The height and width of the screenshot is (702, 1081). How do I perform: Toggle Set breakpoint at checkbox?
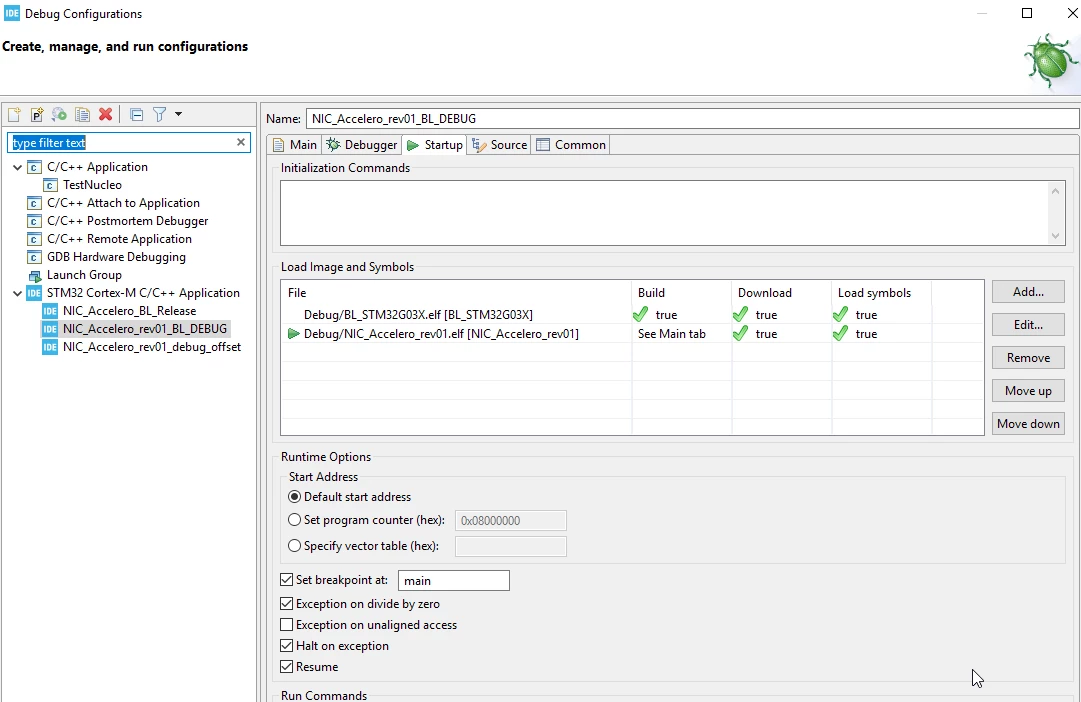(287, 580)
